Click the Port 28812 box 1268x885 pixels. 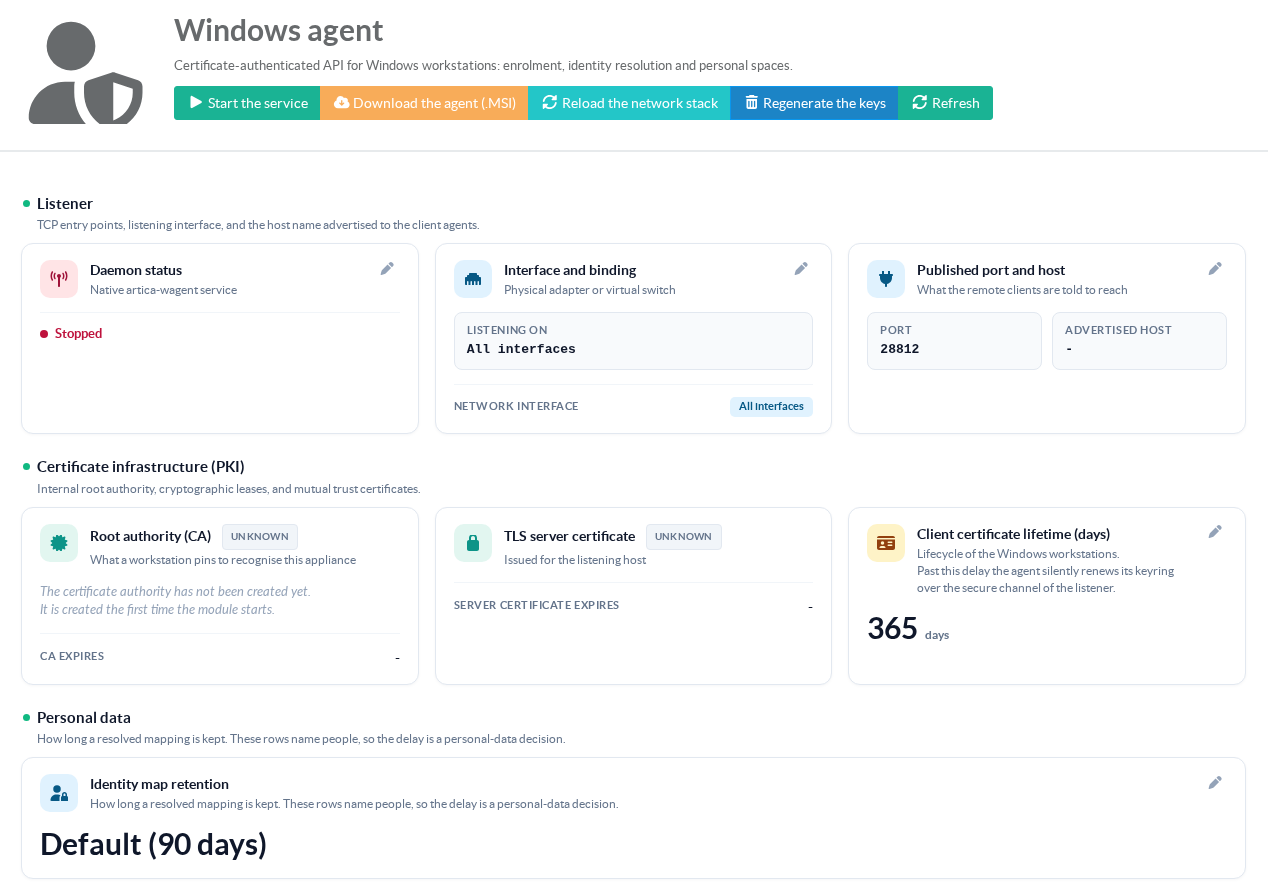point(954,341)
